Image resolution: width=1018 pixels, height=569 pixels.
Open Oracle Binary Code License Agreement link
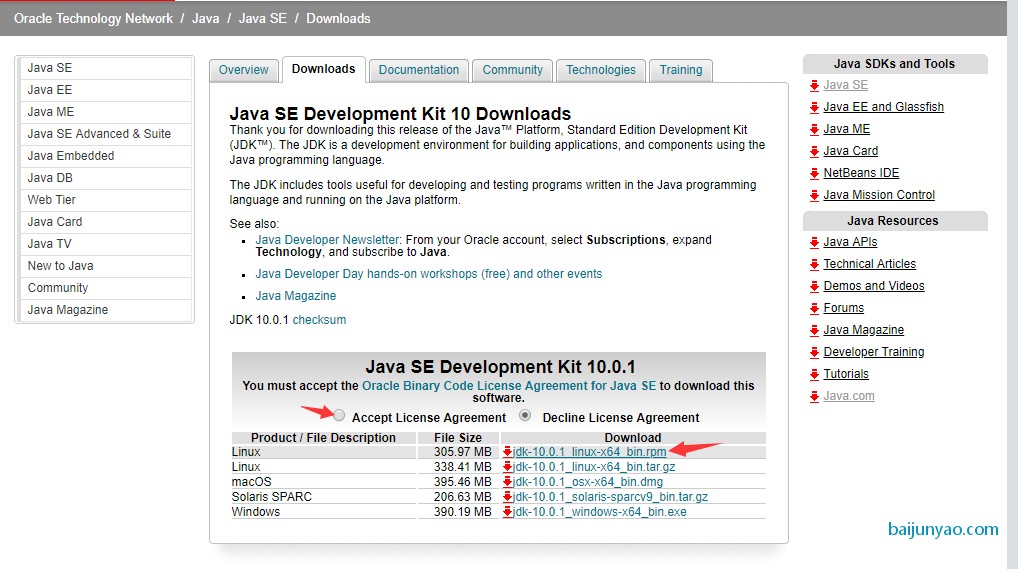click(509, 386)
